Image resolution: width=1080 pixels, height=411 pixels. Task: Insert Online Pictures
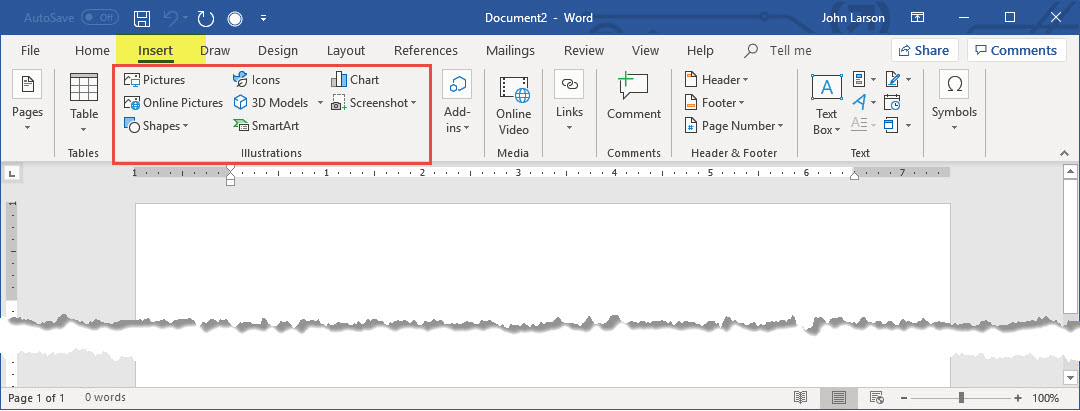coord(174,103)
